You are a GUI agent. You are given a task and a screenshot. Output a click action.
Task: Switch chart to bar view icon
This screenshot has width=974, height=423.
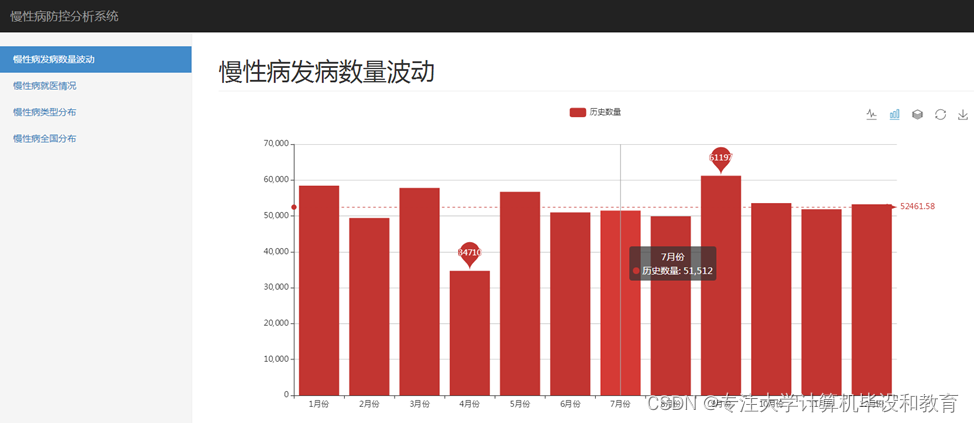(894, 114)
